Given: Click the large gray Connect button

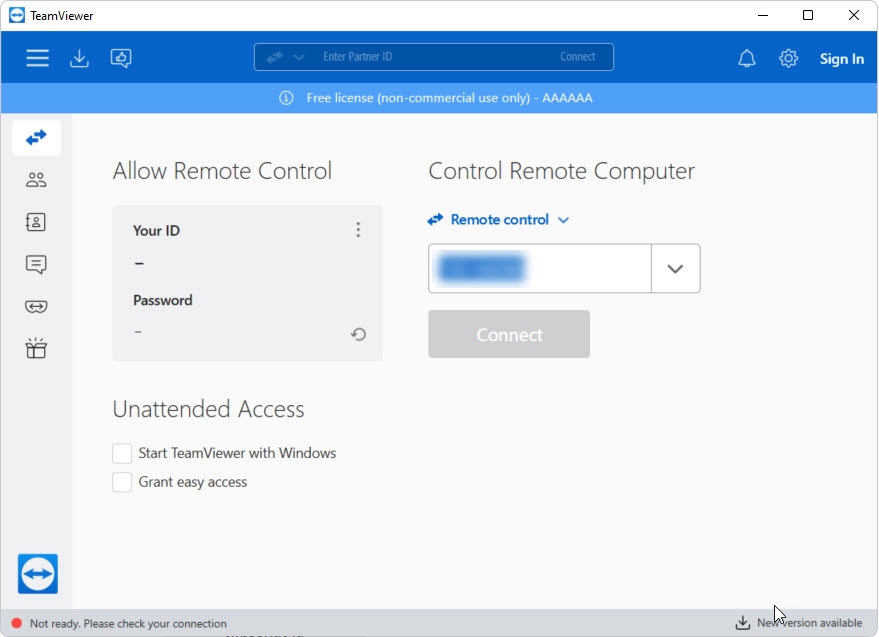Looking at the screenshot, I should pos(509,334).
